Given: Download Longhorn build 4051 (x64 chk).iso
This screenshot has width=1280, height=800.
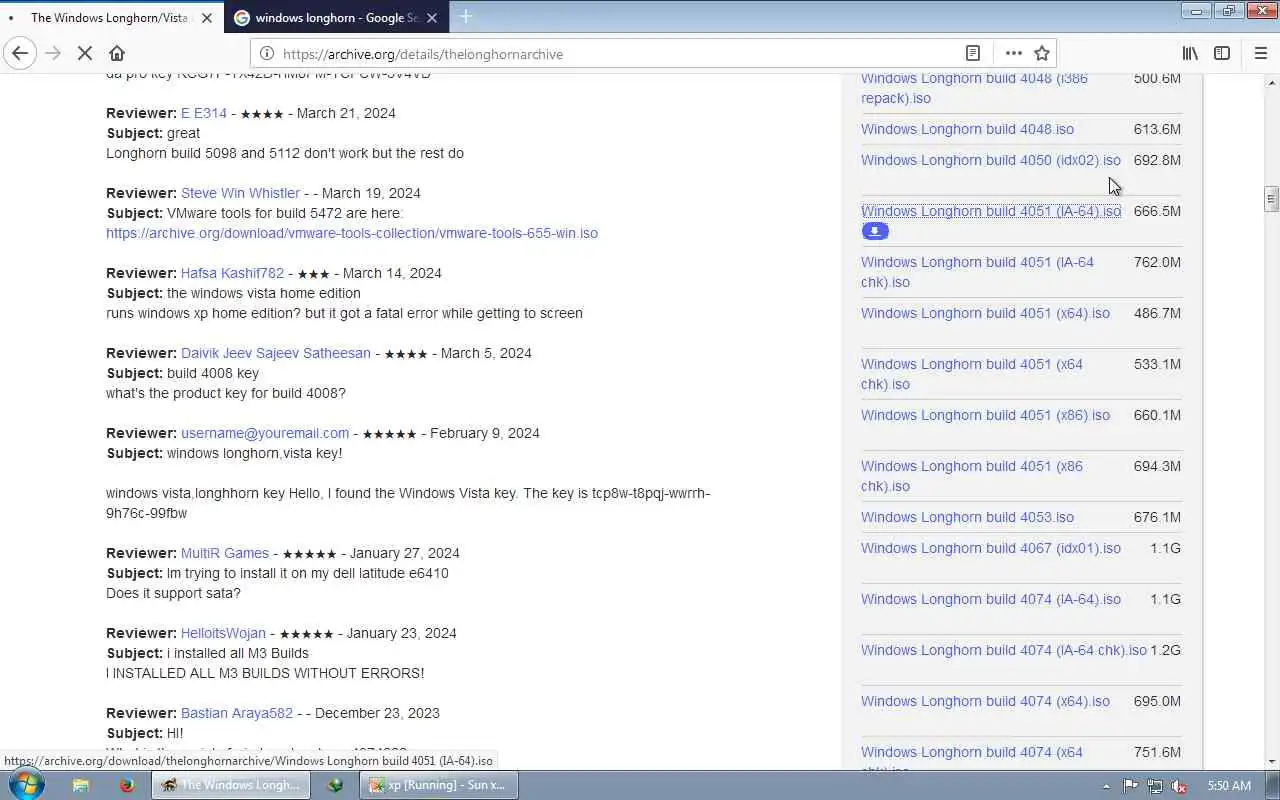Looking at the screenshot, I should (x=972, y=374).
